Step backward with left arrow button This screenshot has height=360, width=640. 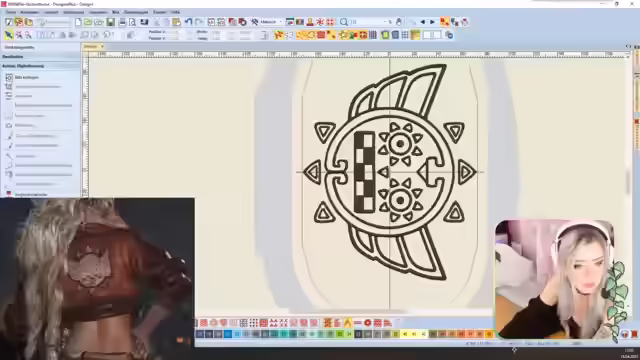point(423,22)
